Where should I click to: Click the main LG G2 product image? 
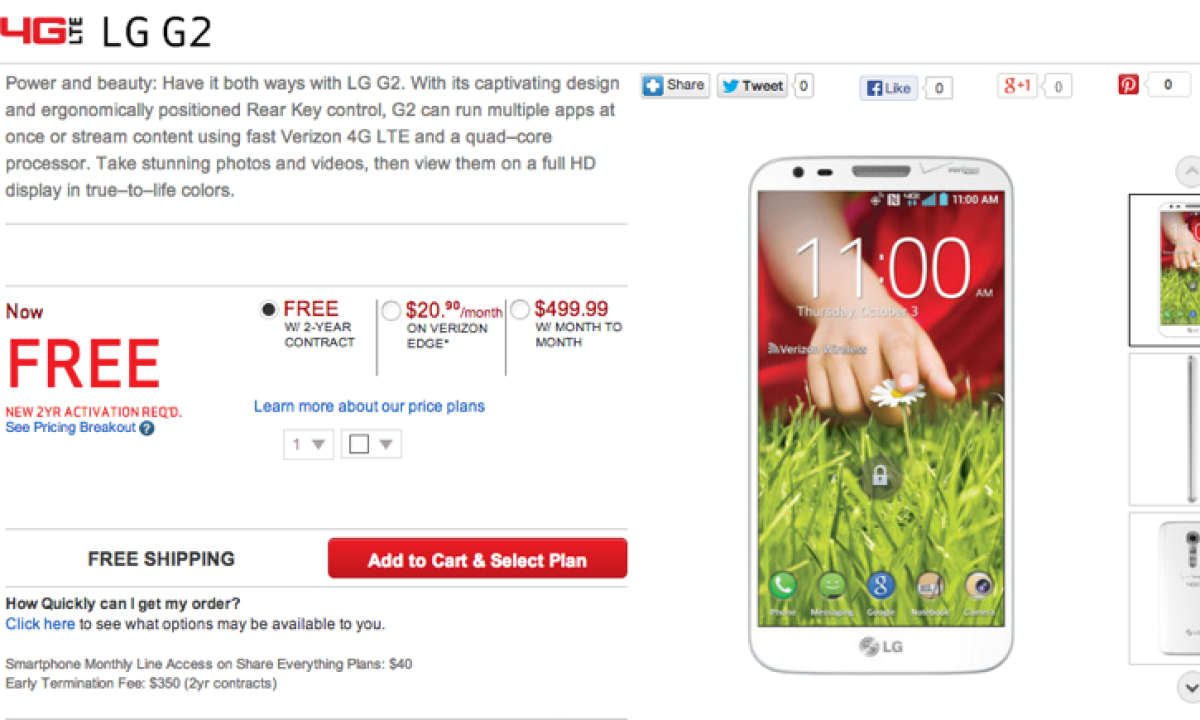point(880,414)
